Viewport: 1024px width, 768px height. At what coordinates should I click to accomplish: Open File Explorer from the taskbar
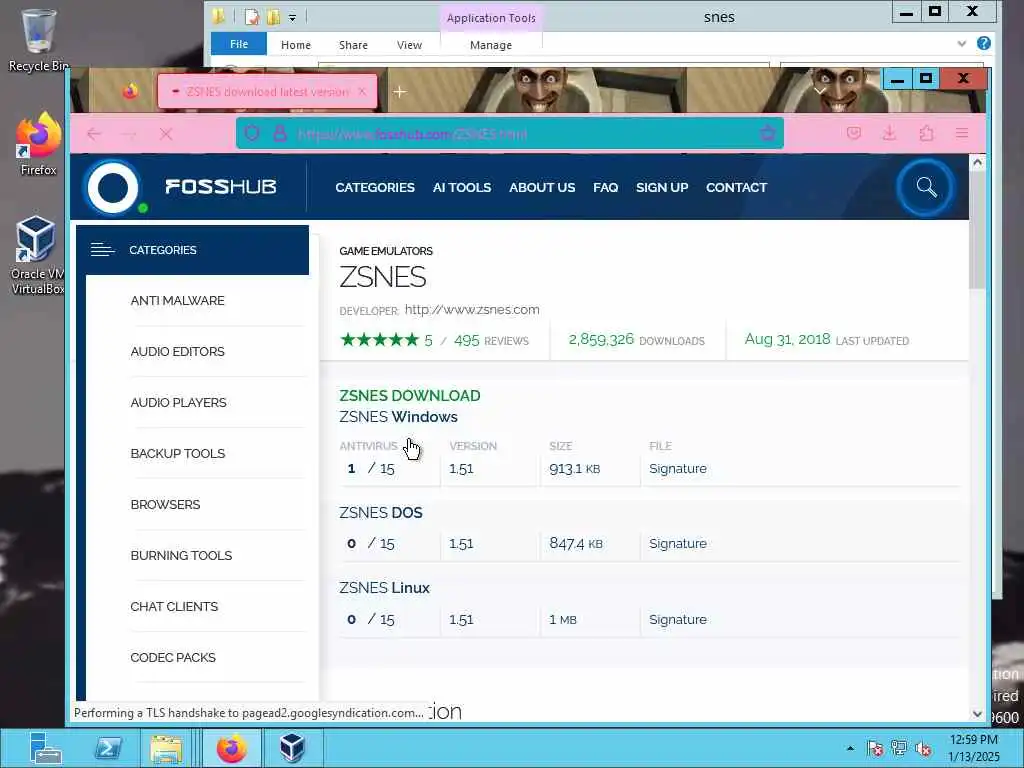(166, 748)
